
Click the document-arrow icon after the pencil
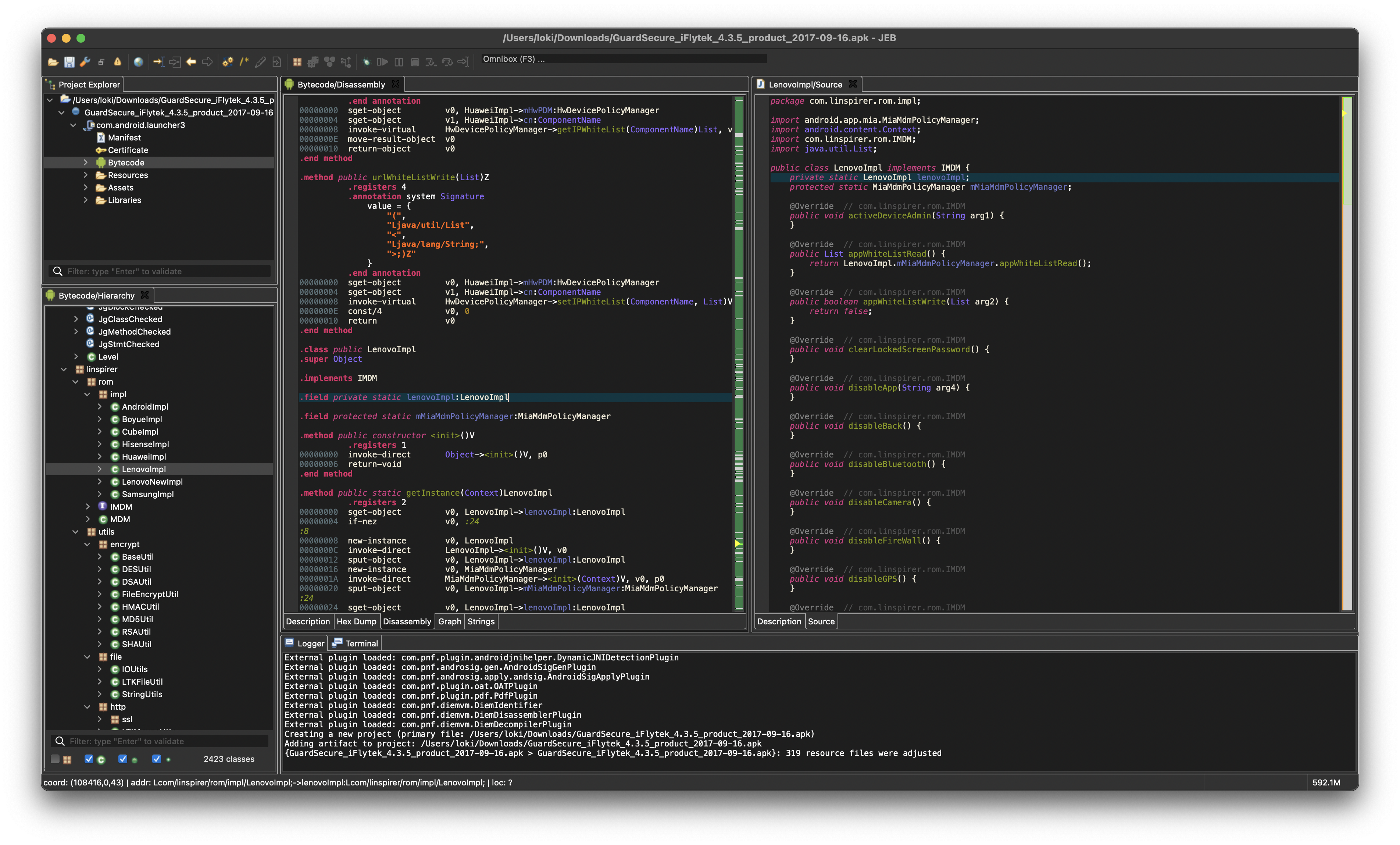coord(277,62)
